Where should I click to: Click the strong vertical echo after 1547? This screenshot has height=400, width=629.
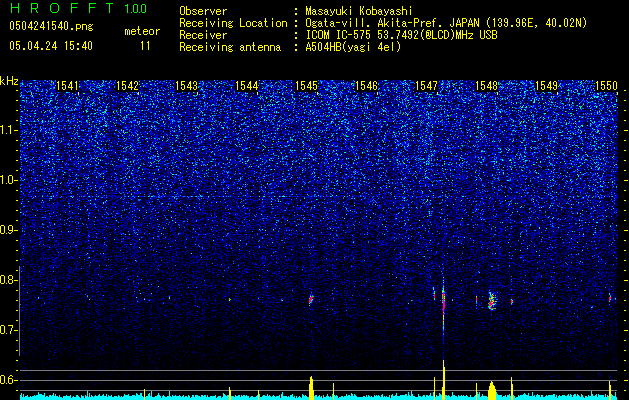443,305
